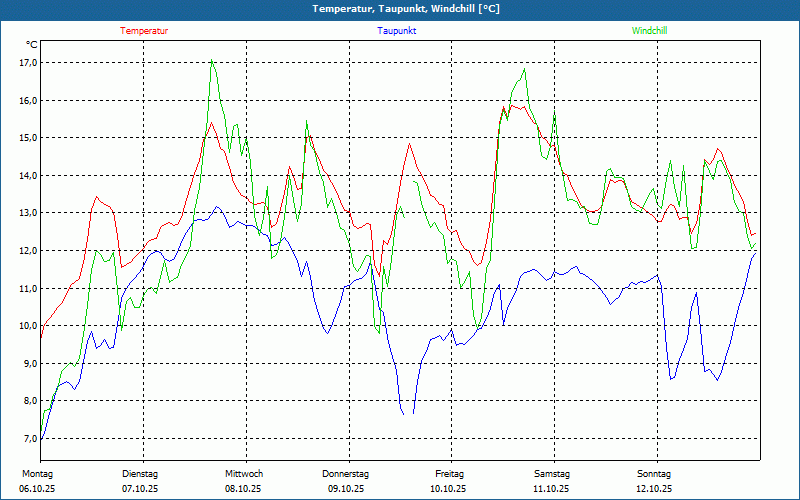Click the 15,0 y-axis value
This screenshot has height=500, width=800.
[27, 138]
